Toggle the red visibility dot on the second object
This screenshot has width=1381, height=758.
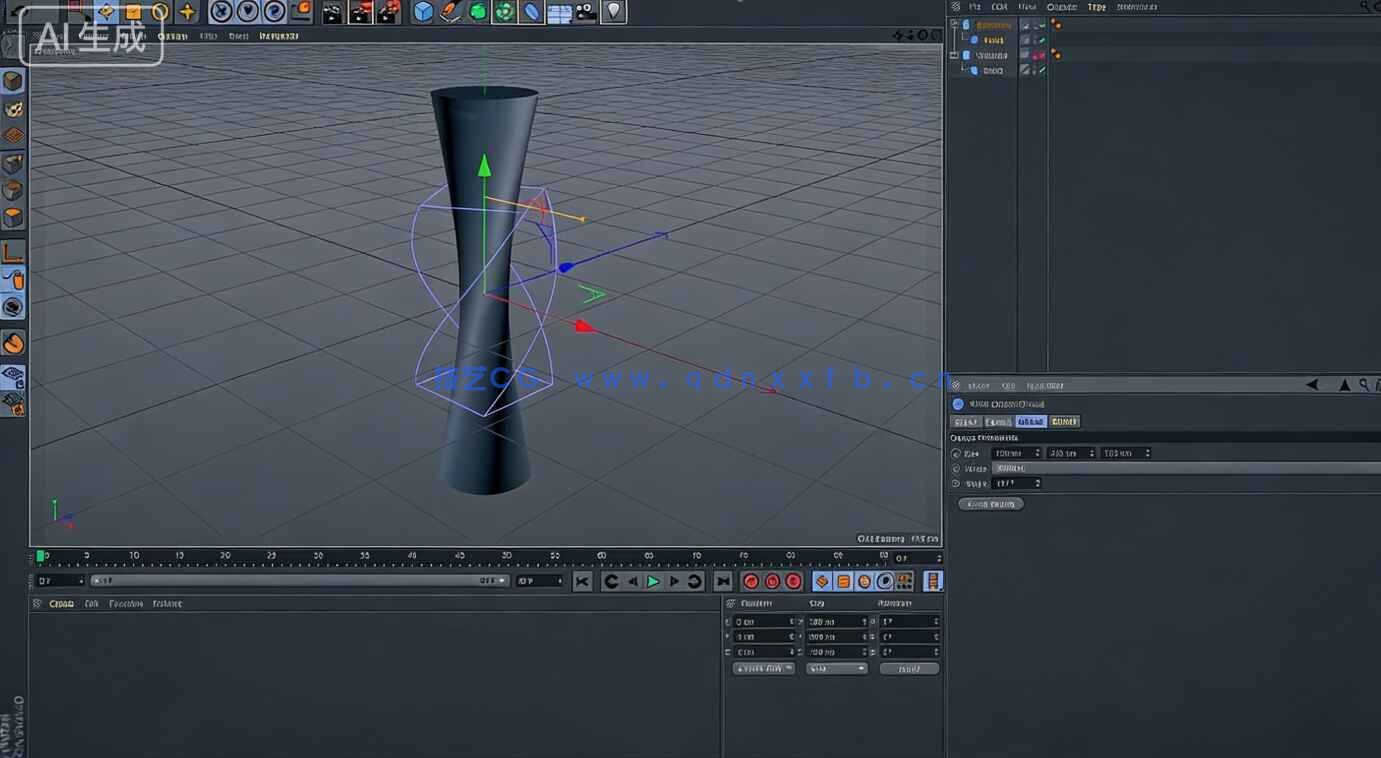click(x=1054, y=51)
